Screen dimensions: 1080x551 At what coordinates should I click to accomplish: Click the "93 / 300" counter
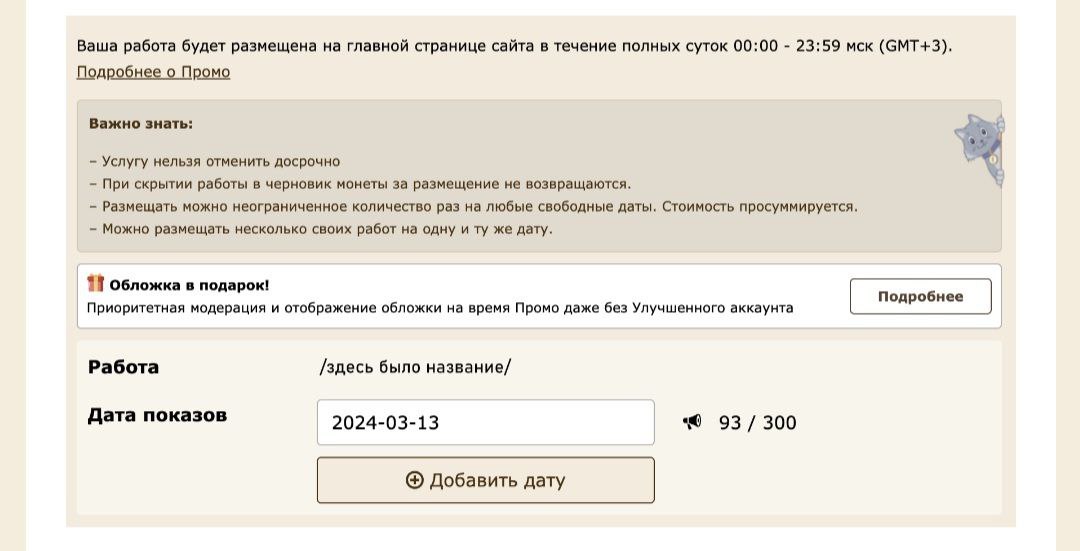[757, 423]
